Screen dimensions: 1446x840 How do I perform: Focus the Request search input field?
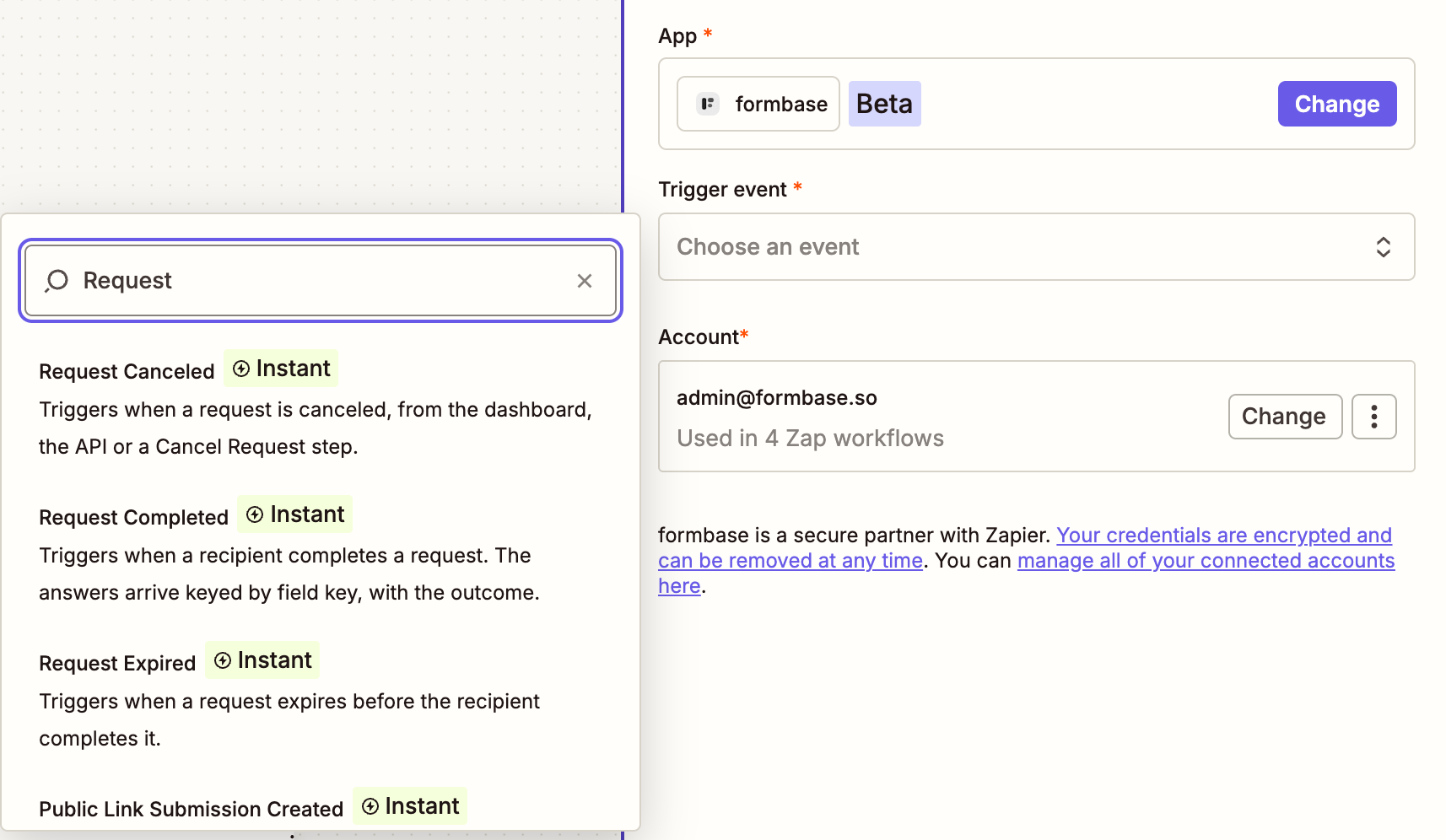[x=320, y=281]
